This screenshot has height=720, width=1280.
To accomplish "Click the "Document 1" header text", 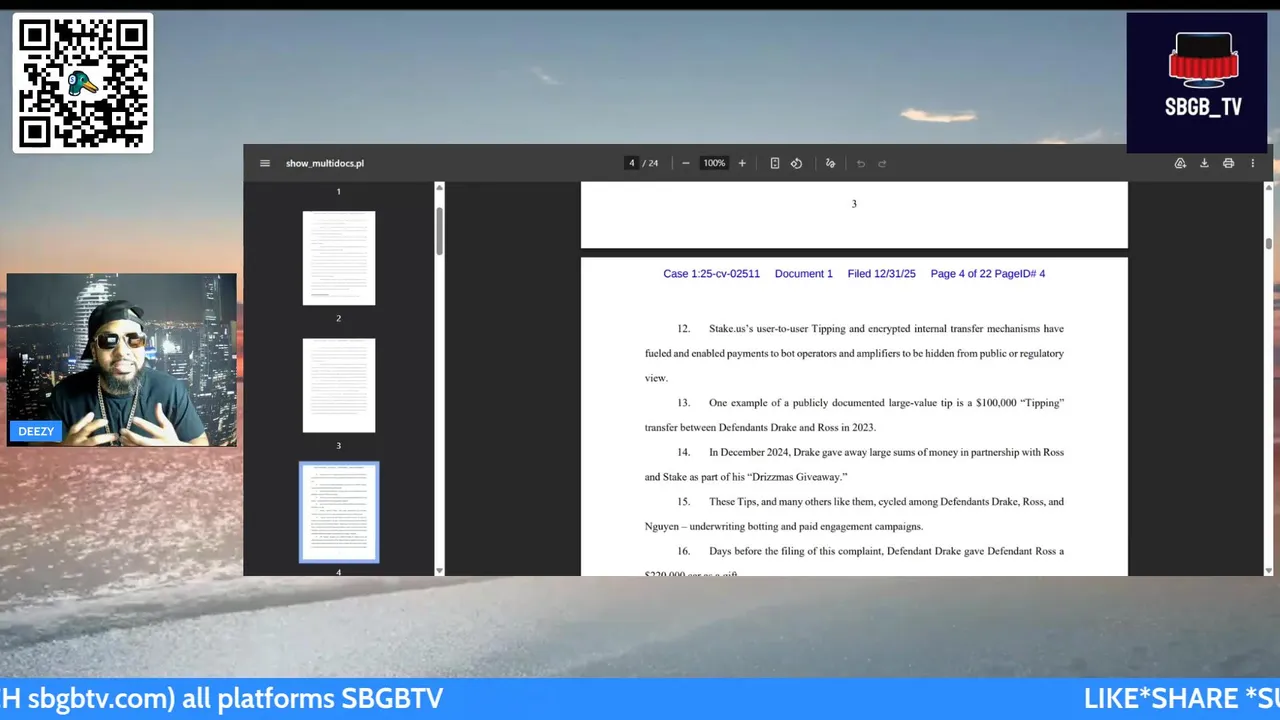I will point(803,273).
